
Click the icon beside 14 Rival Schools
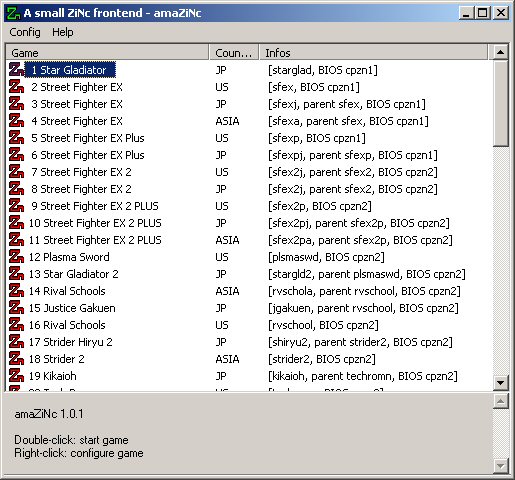click(16, 291)
